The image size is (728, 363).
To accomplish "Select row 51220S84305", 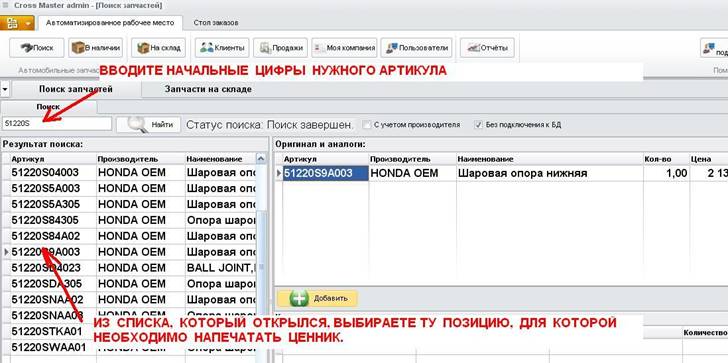I will (129, 220).
